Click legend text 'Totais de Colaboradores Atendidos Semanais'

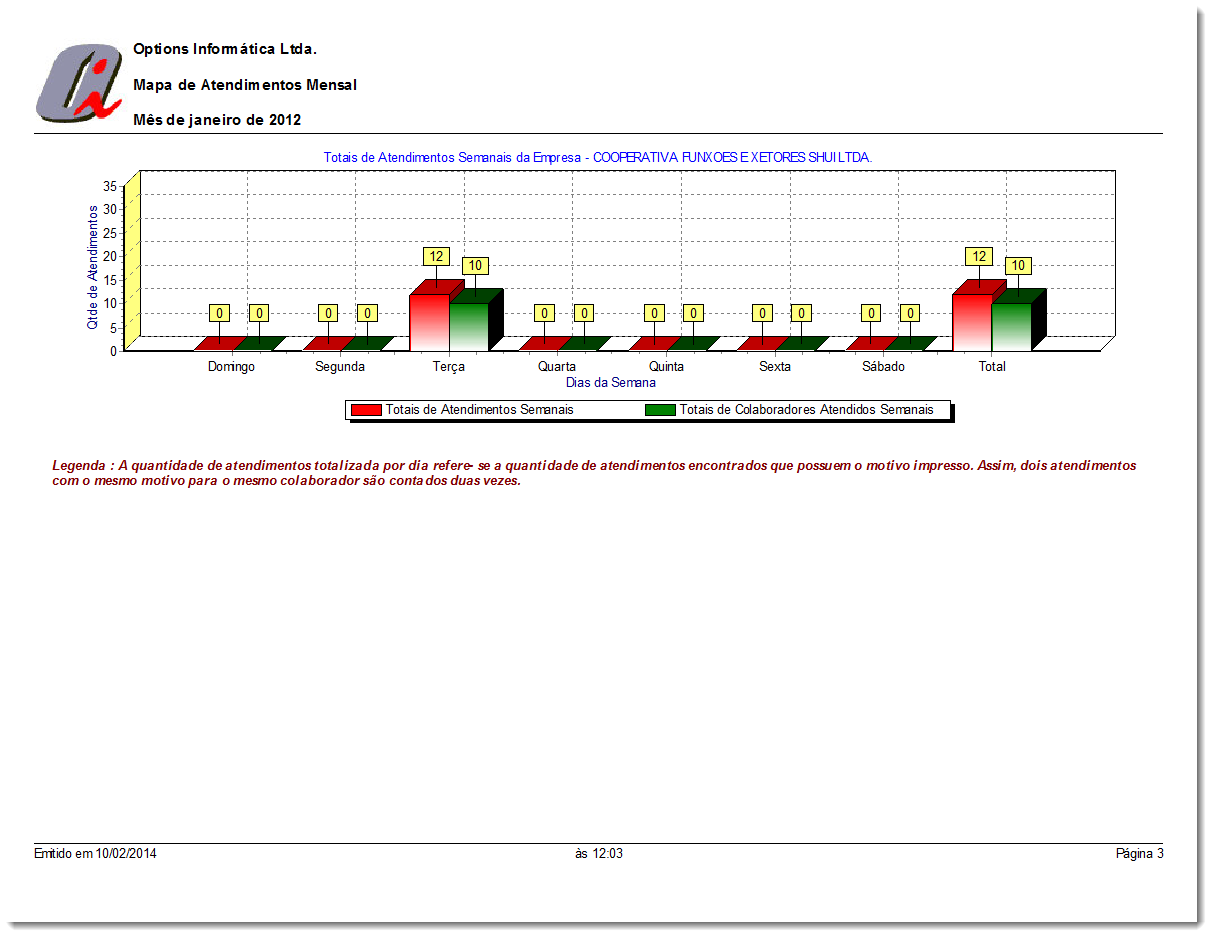(x=807, y=410)
